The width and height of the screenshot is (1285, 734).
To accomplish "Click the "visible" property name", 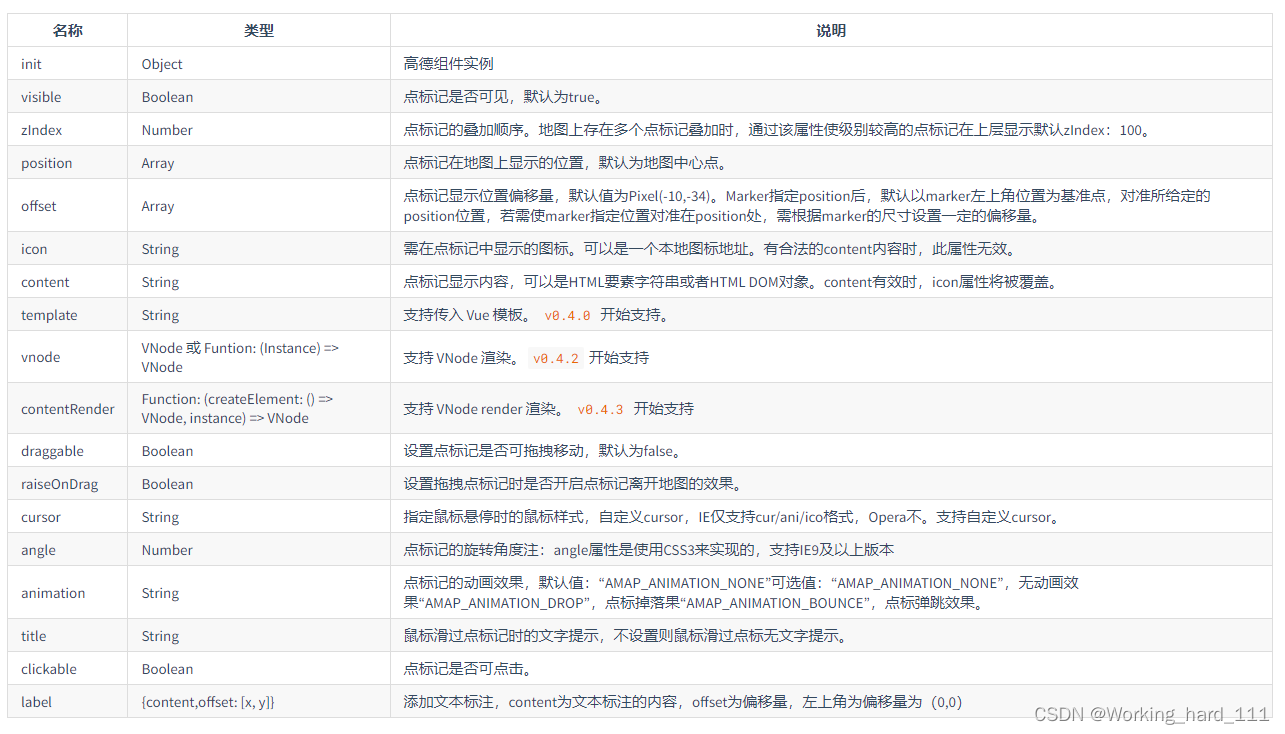I will 41,96.
